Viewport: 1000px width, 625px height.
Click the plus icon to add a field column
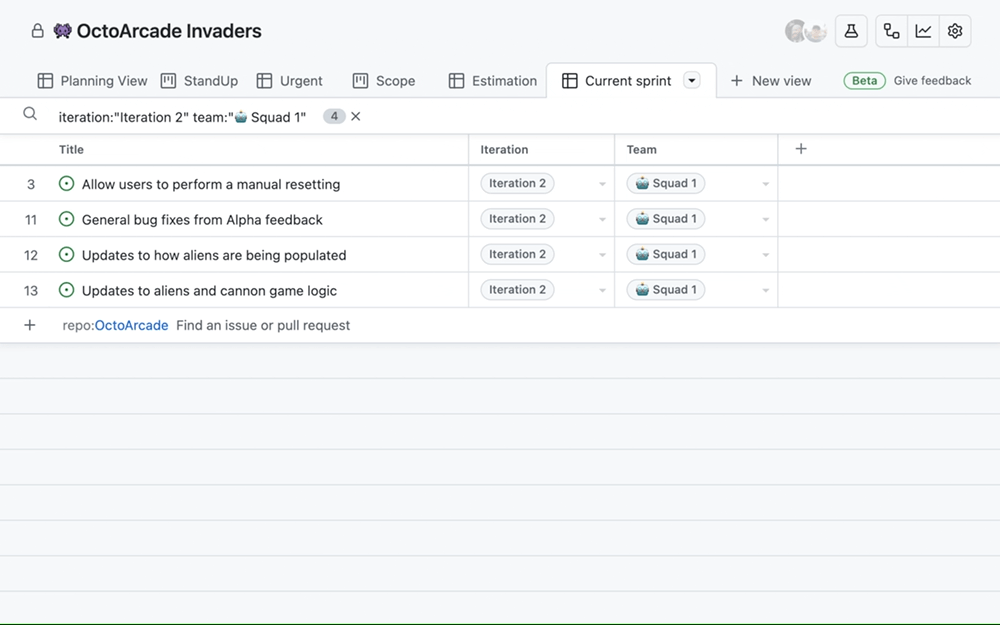801,149
